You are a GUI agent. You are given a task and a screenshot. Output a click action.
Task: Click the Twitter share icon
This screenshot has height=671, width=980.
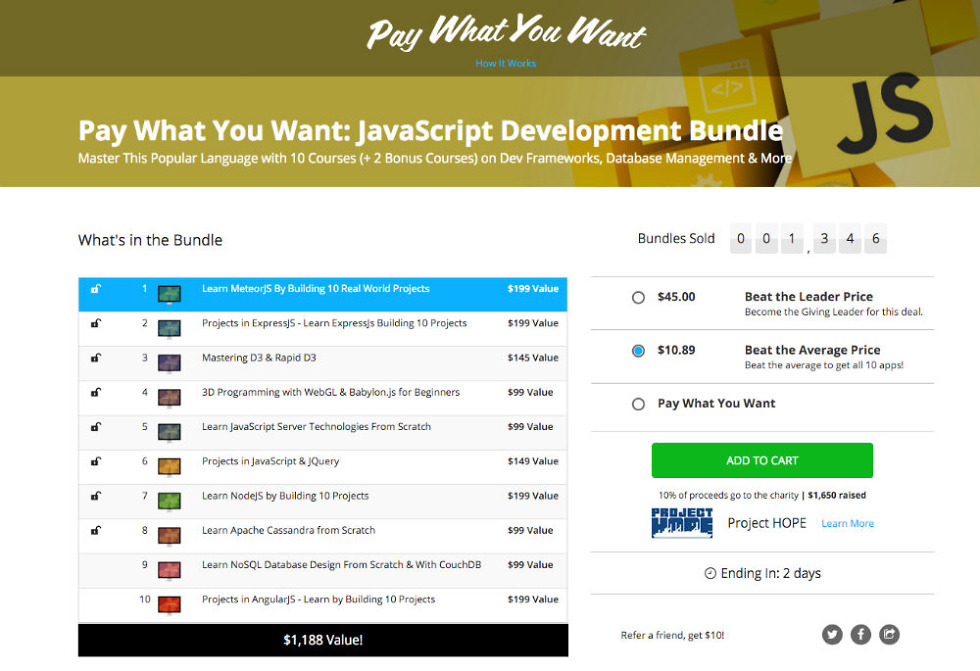[x=832, y=634]
